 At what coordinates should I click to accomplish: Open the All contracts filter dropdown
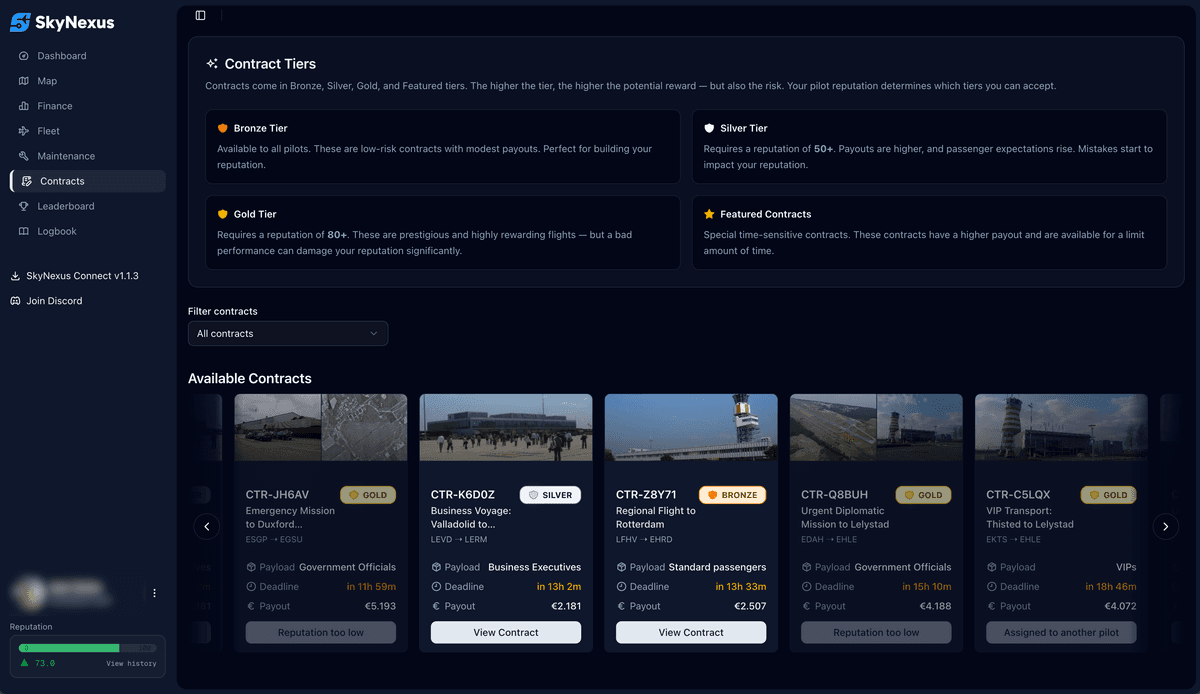[287, 333]
